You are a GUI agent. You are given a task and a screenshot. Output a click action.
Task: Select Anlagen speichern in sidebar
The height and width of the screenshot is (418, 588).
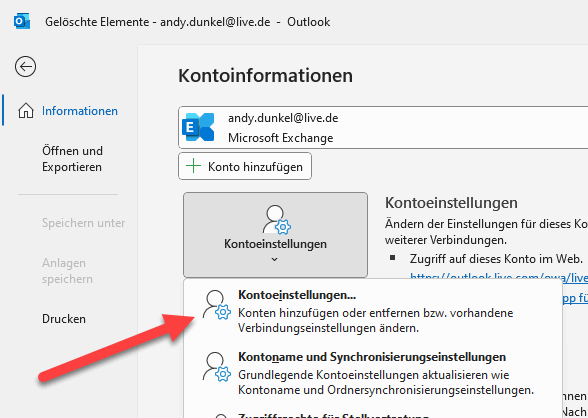[67, 271]
